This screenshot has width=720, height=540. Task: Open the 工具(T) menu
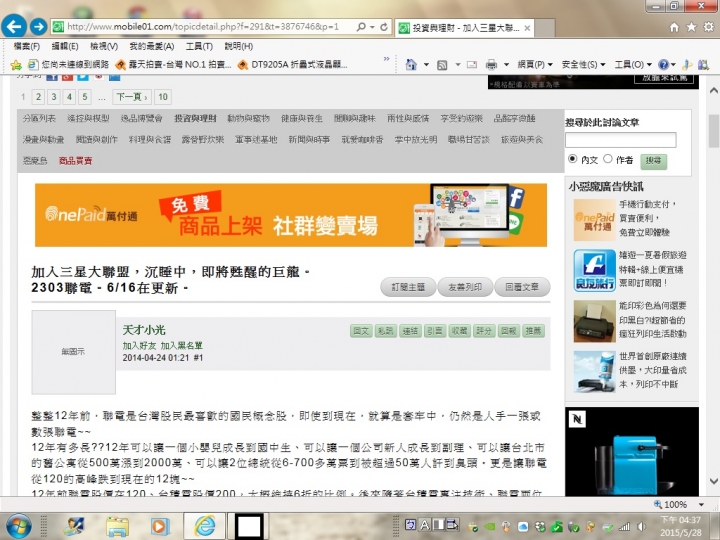coord(199,46)
